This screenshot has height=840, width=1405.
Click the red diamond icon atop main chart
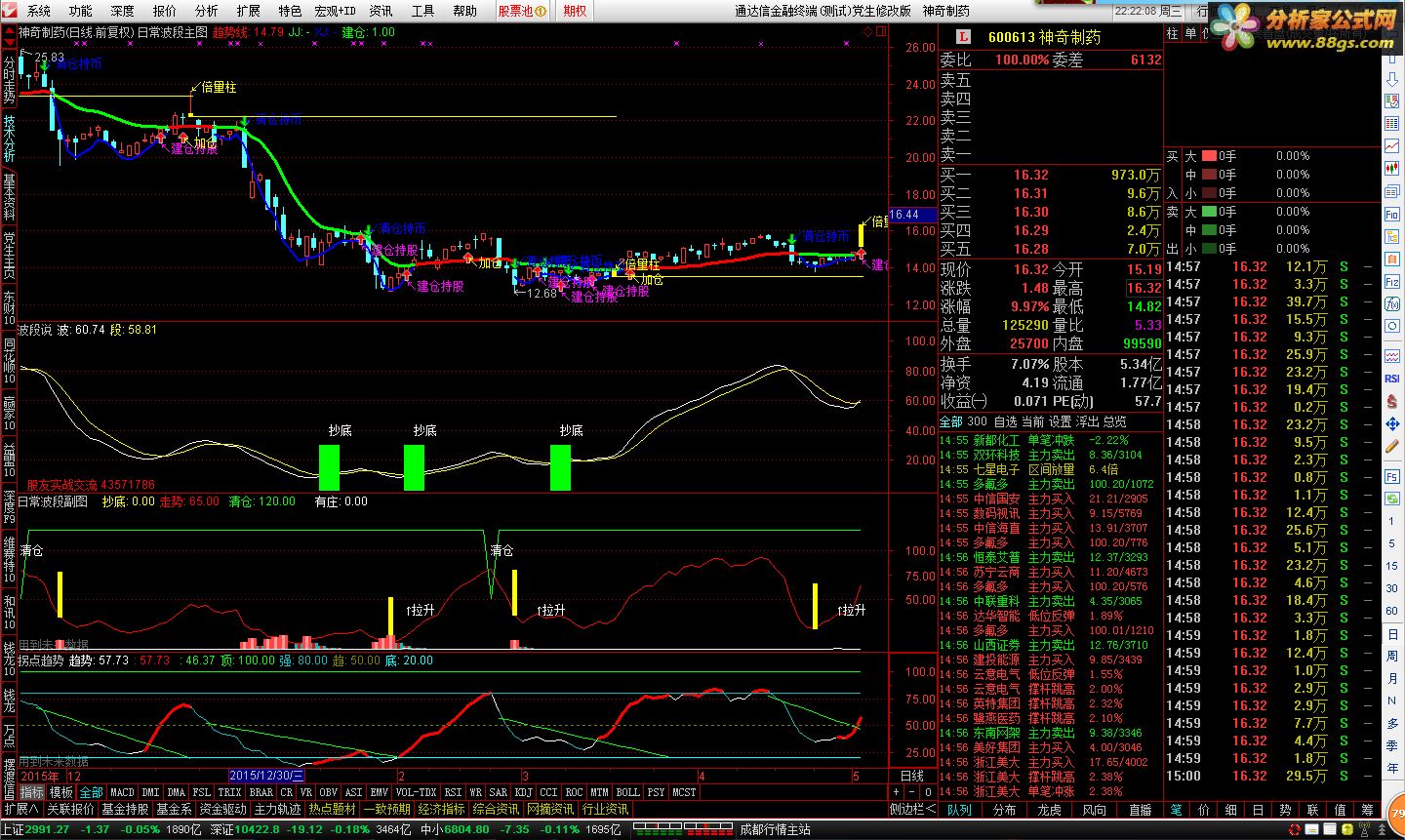tap(867, 32)
